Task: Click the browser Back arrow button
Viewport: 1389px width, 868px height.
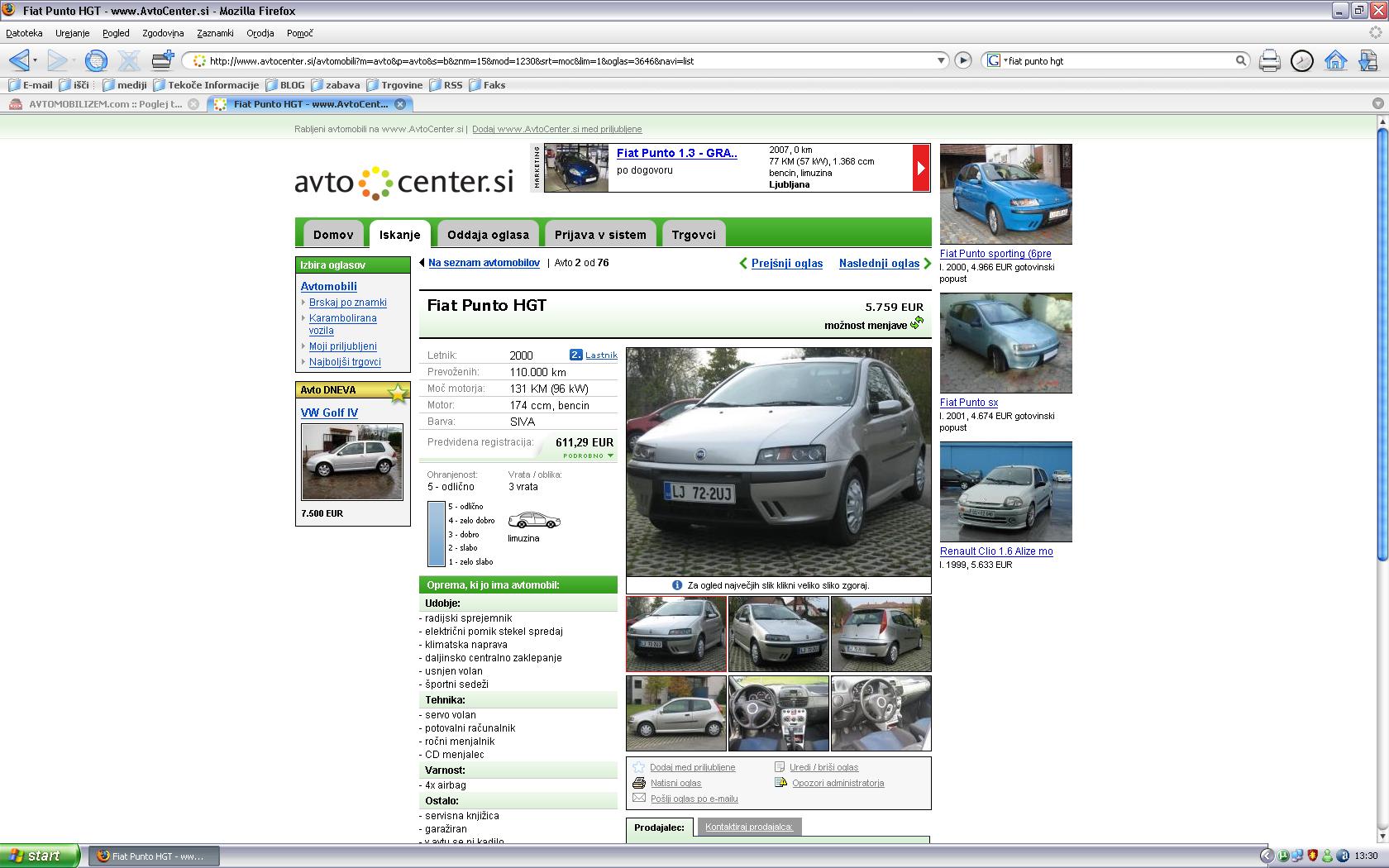Action: coord(19,60)
